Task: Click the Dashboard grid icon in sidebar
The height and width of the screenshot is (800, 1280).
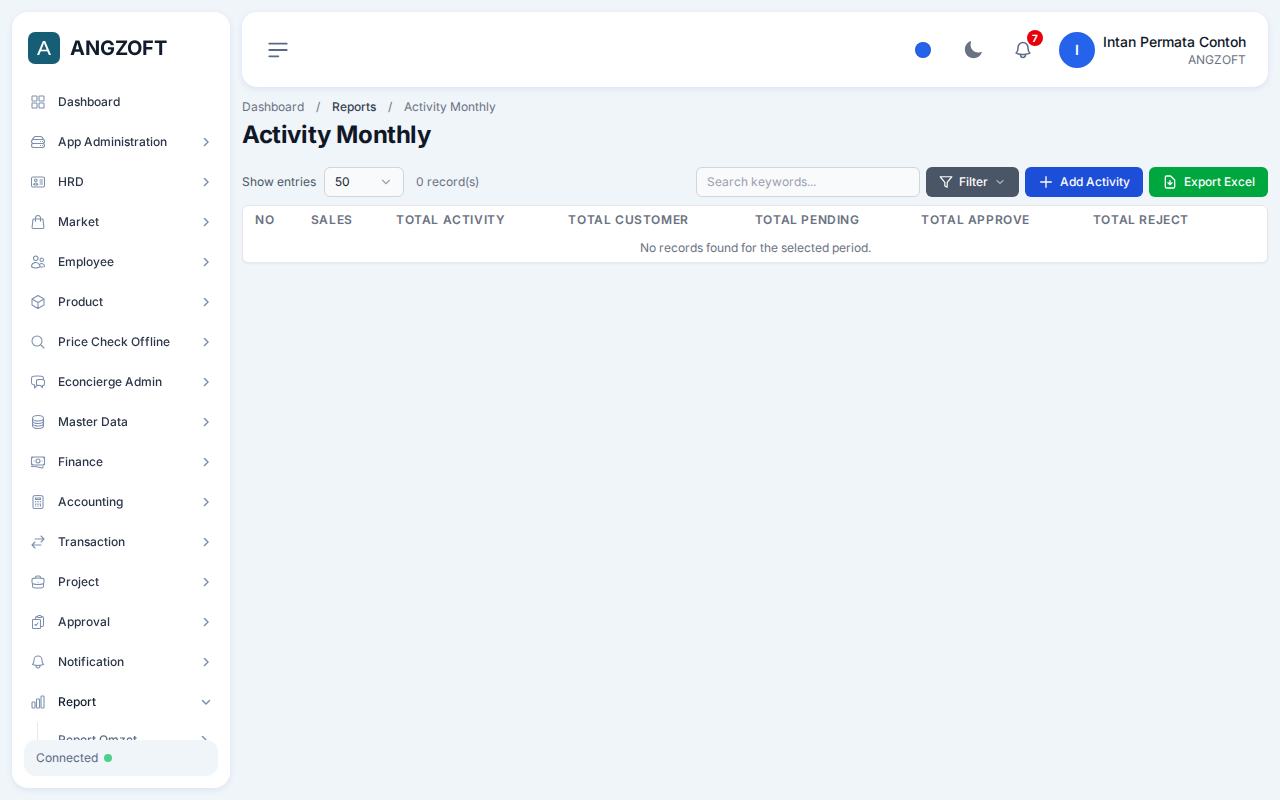Action: click(38, 102)
